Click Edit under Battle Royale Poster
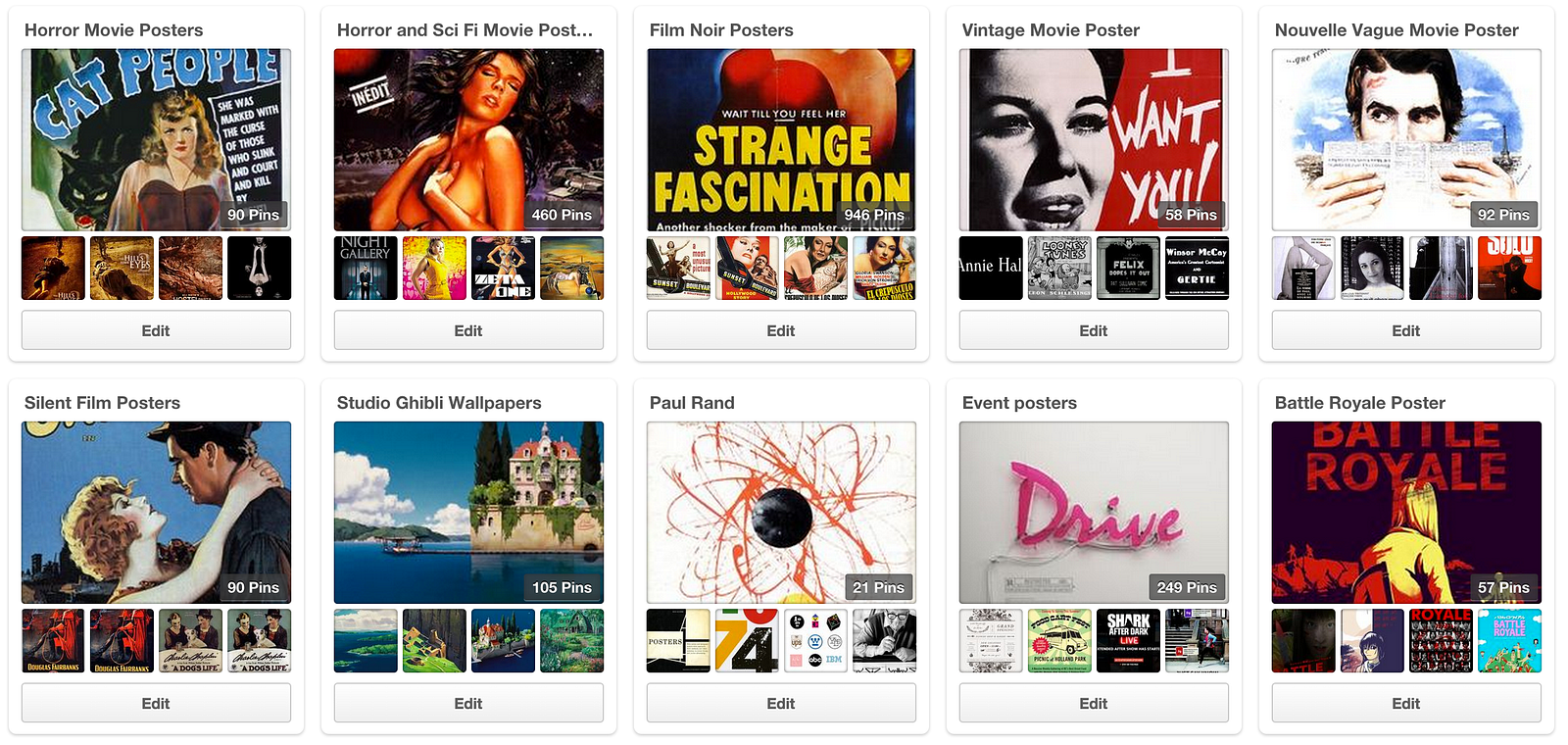The image size is (1568, 745). coord(1406,703)
